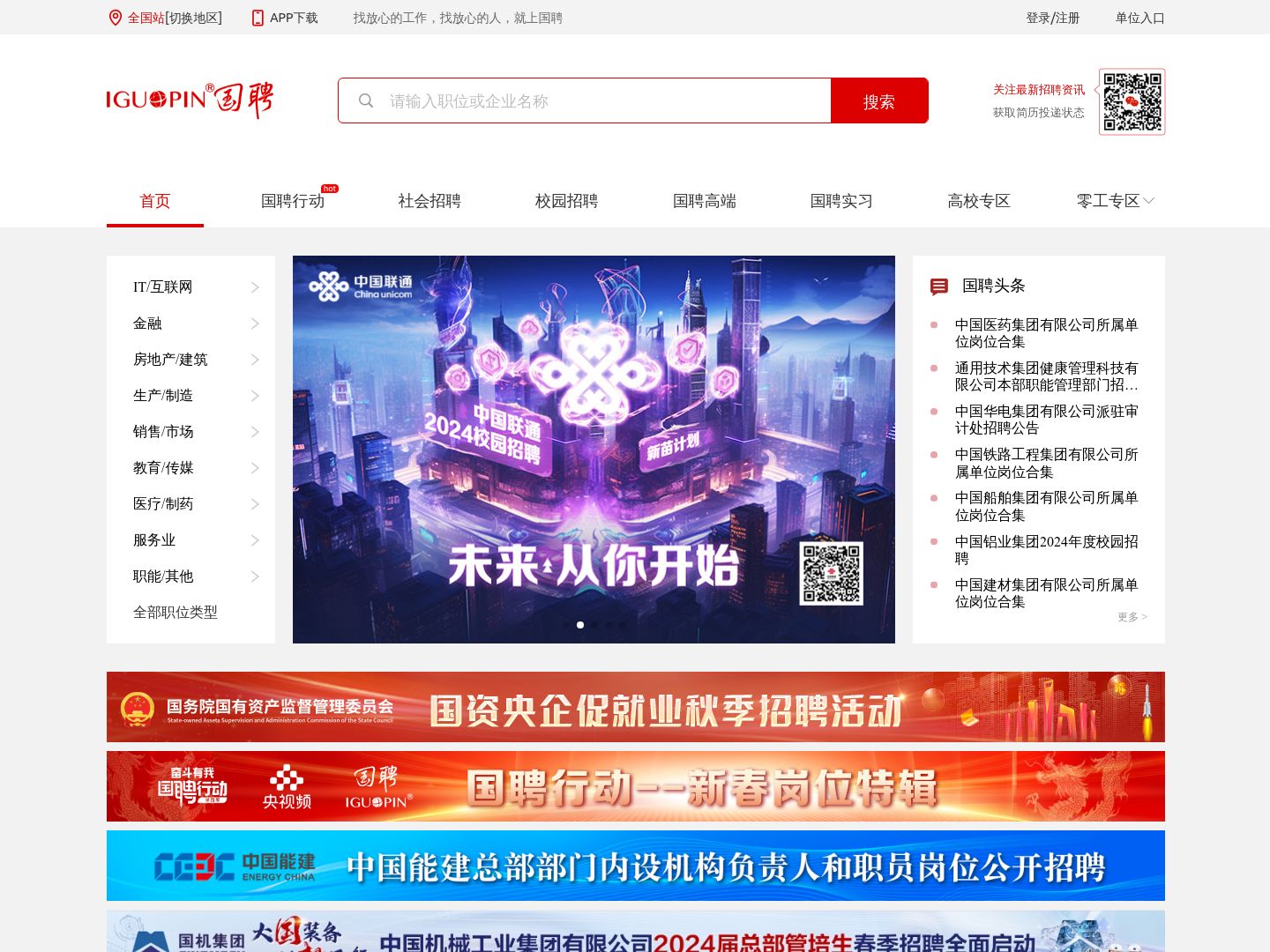Expand the IT/互联网 category arrow
Screen dimensions: 1270x952
coord(255,287)
